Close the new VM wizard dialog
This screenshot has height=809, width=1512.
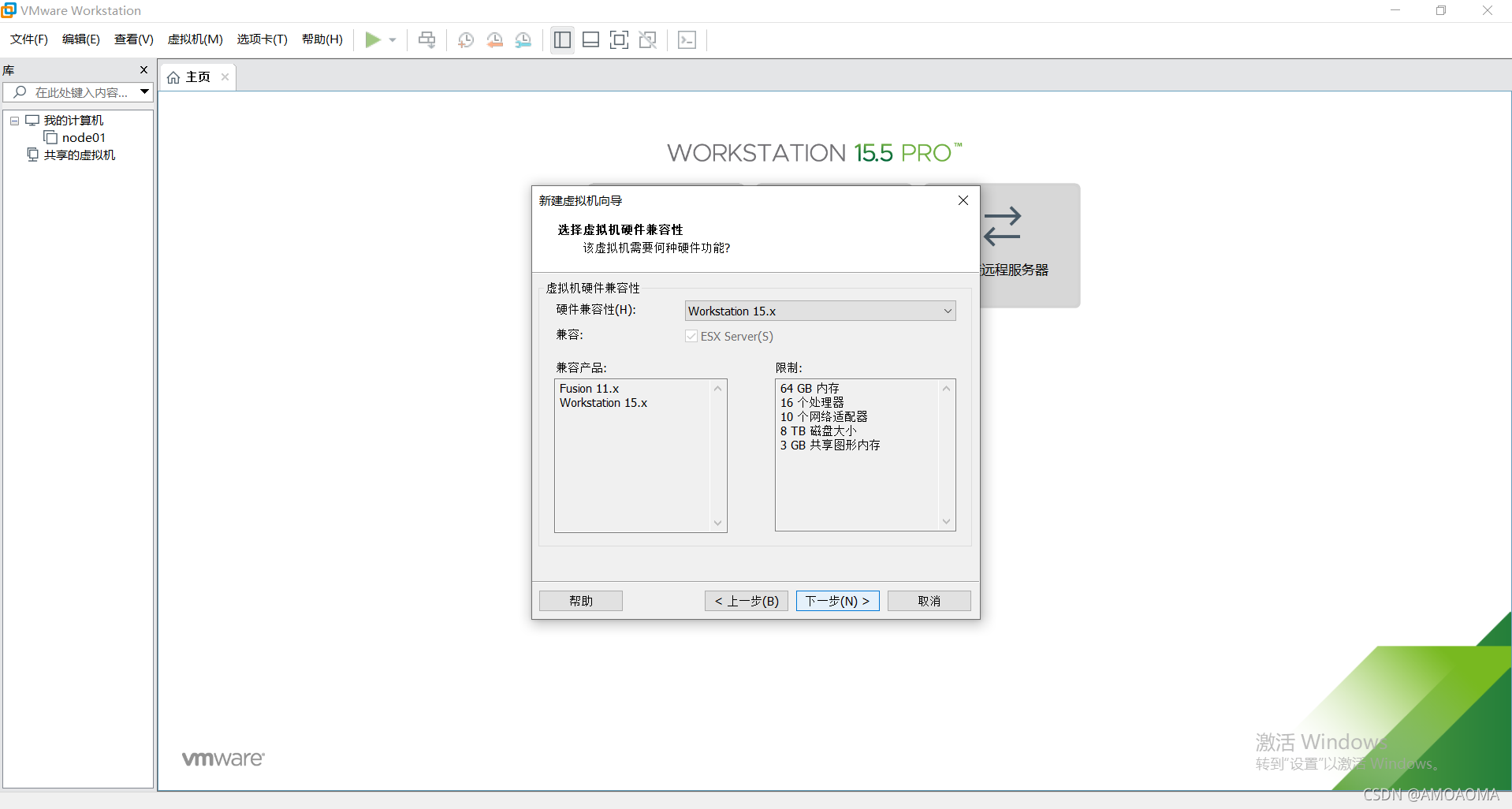coord(963,200)
